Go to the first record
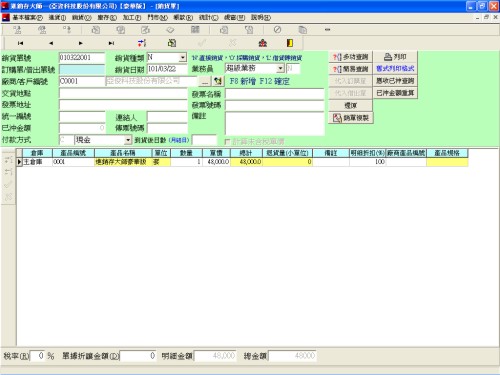The height and width of the screenshot is (375, 500). [20, 43]
